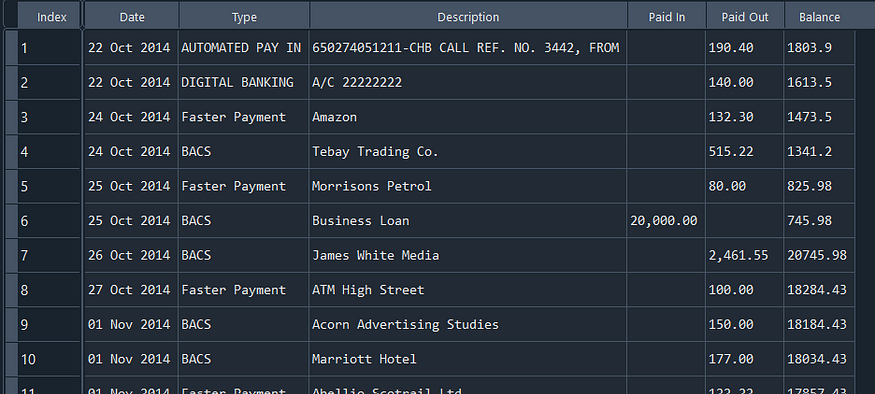Select the 26 Oct 2014 date cell
The width and height of the screenshot is (875, 394).
[131, 255]
